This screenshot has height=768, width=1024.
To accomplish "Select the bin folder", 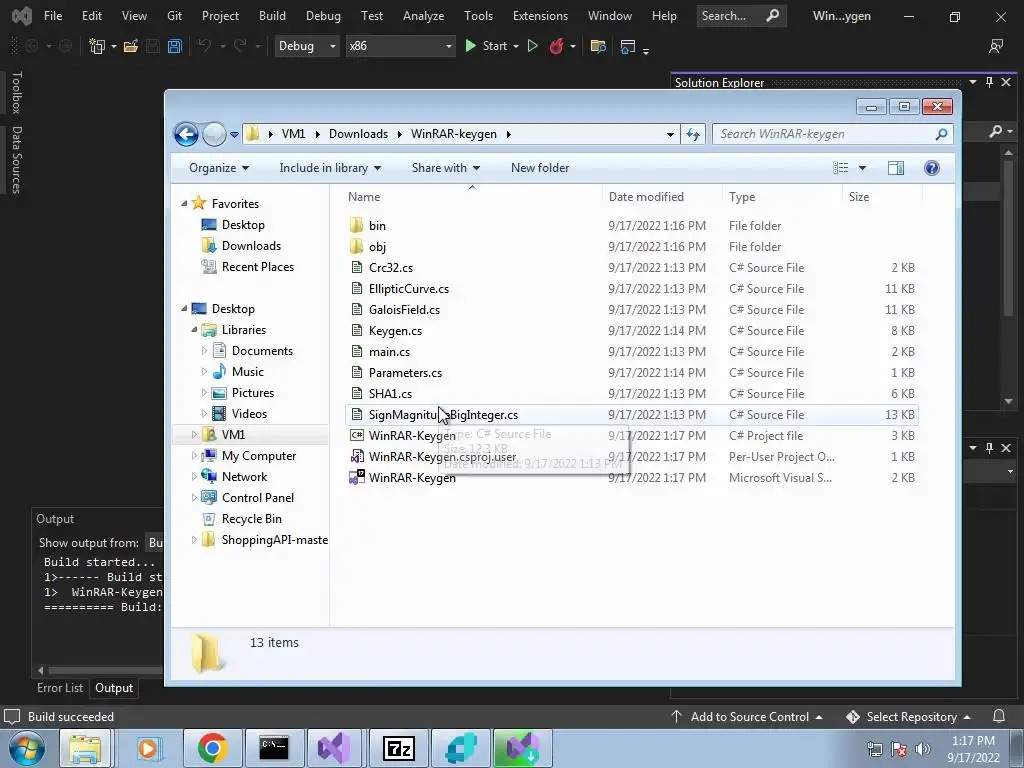I will 377,225.
